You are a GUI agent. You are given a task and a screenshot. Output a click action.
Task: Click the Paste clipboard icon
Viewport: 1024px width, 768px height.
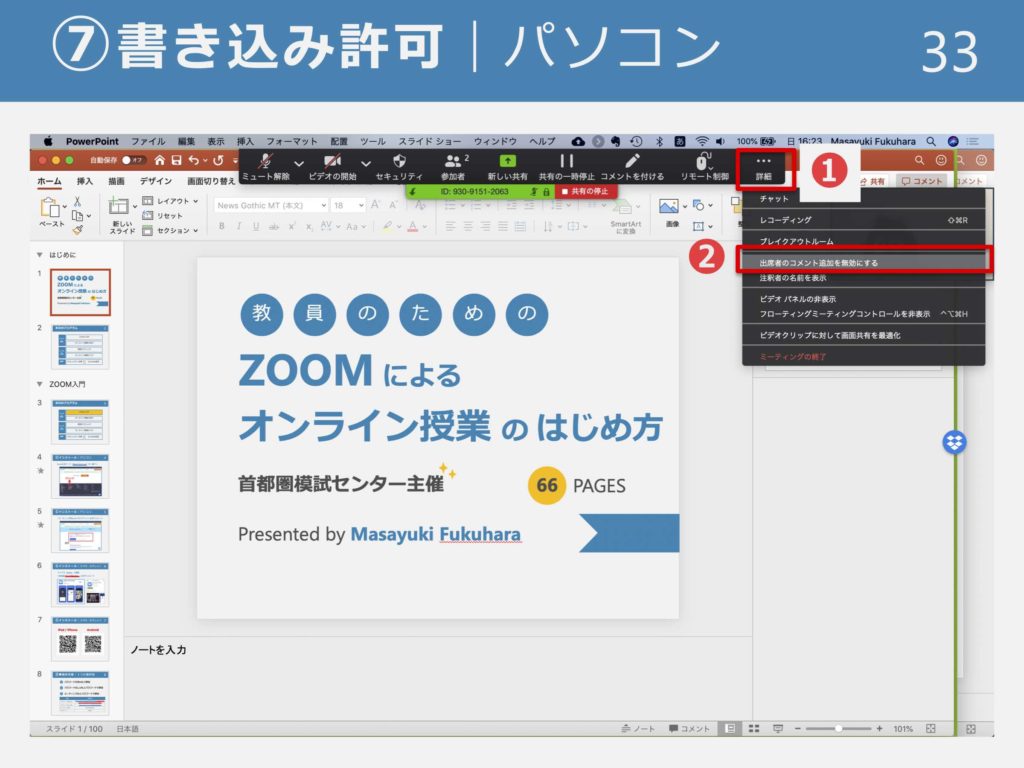click(50, 208)
